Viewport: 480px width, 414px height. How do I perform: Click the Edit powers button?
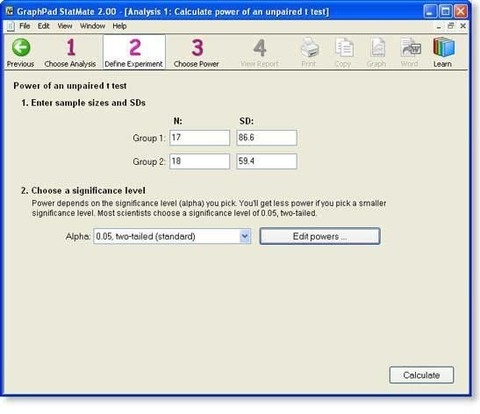(x=320, y=236)
